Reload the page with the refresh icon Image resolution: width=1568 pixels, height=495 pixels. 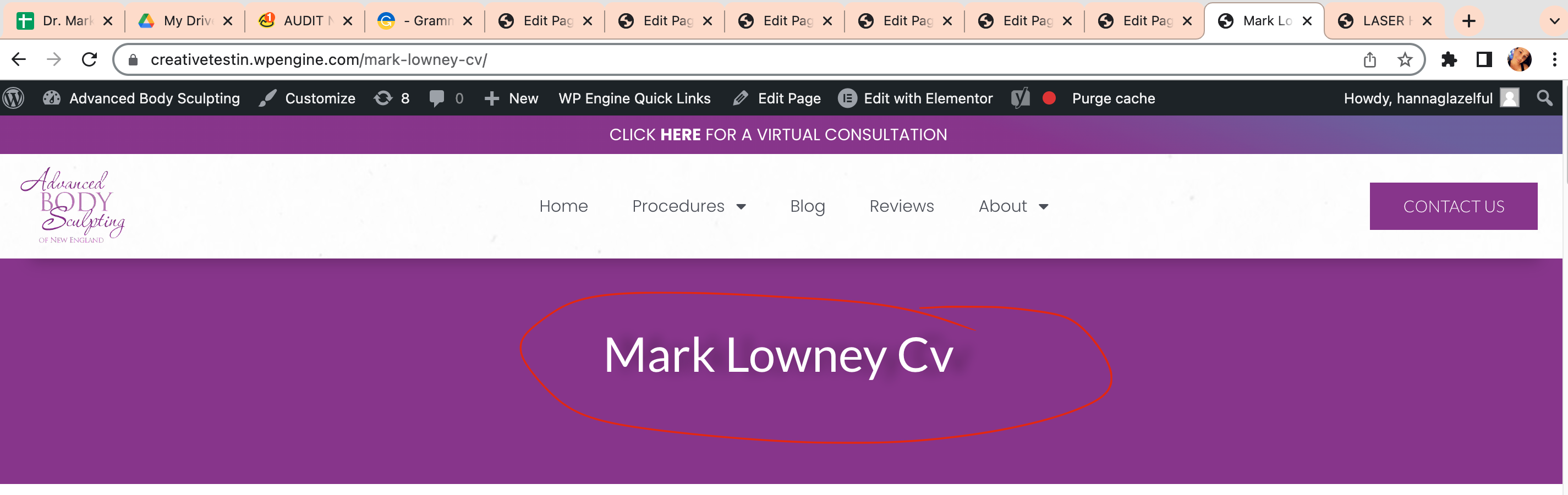click(90, 59)
